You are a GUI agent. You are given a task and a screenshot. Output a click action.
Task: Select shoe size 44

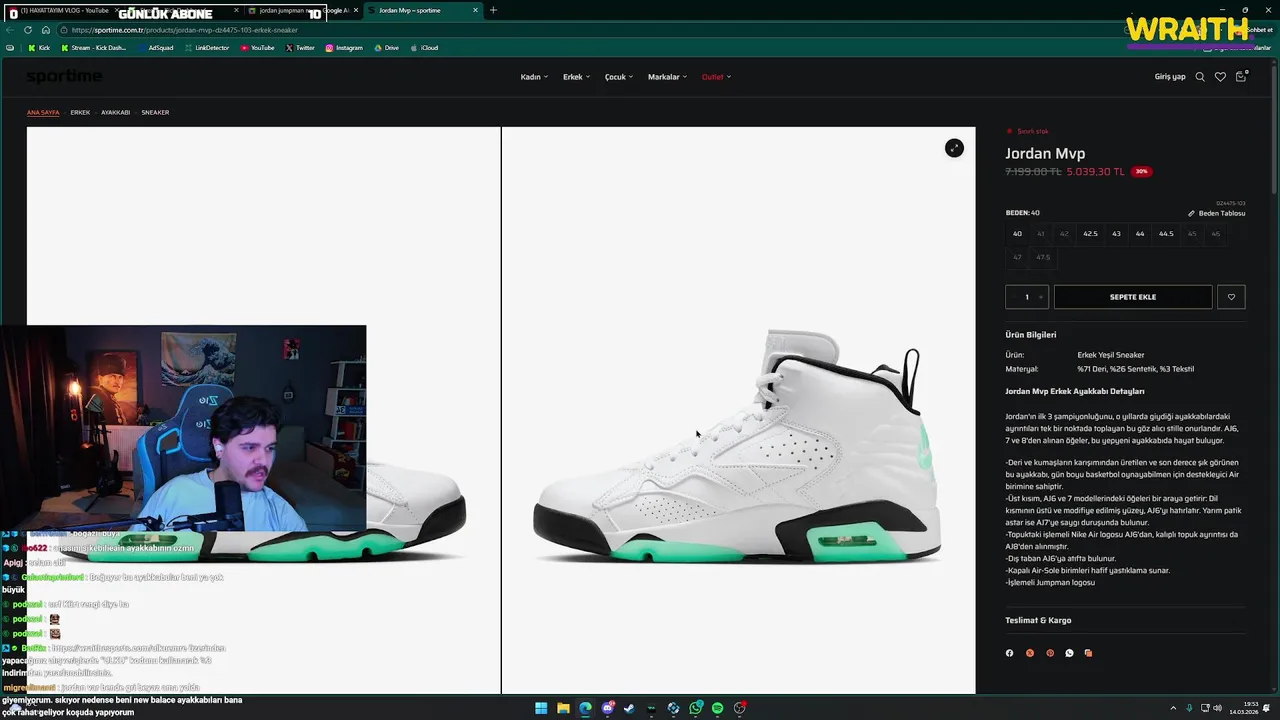(1140, 234)
